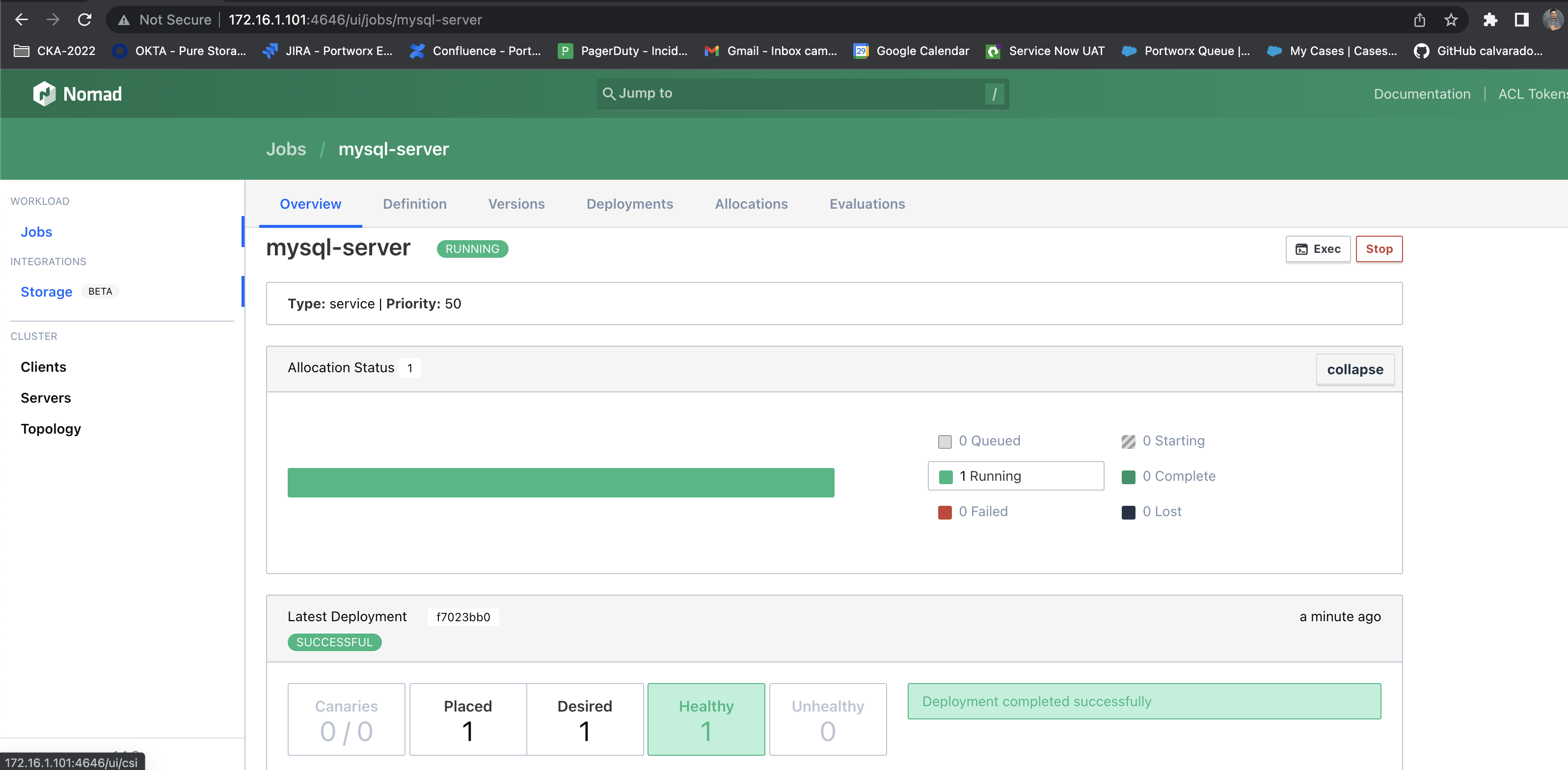The height and width of the screenshot is (770, 1568).
Task: Stop the mysql-server job
Action: pos(1379,249)
